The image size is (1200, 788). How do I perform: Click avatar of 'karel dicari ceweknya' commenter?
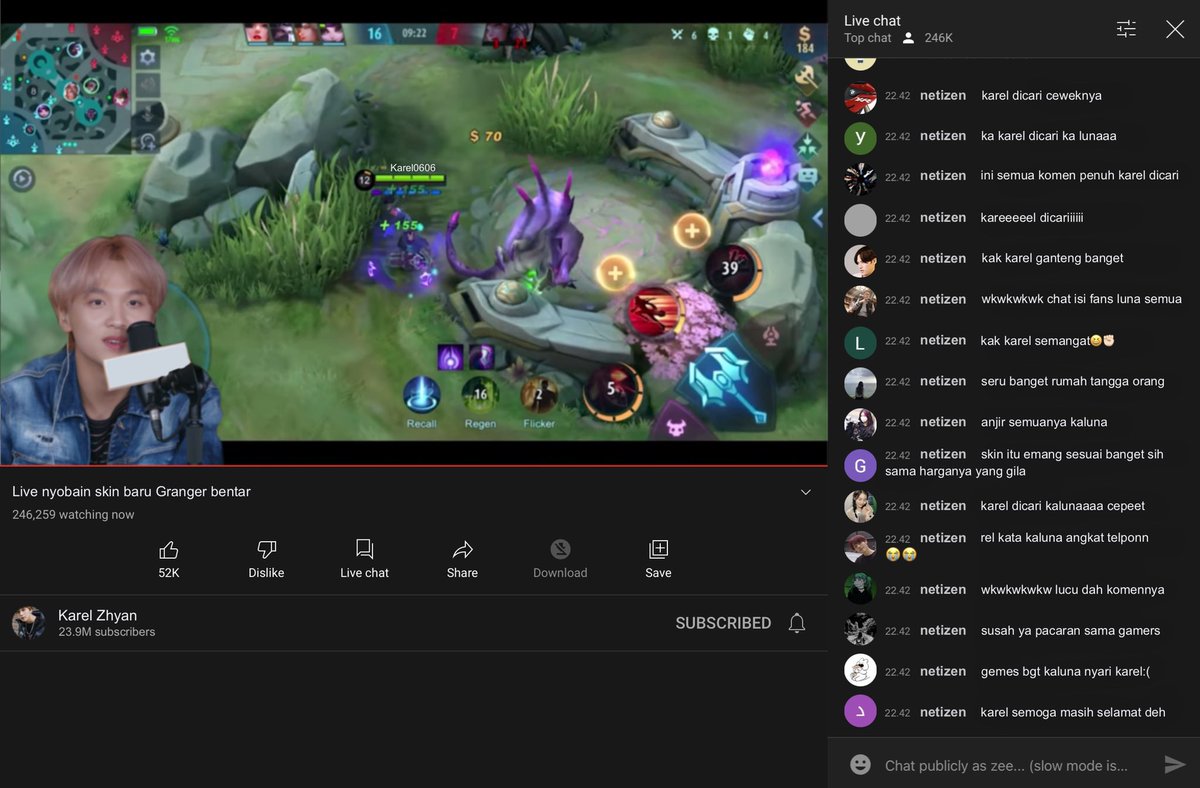pyautogui.click(x=860, y=97)
